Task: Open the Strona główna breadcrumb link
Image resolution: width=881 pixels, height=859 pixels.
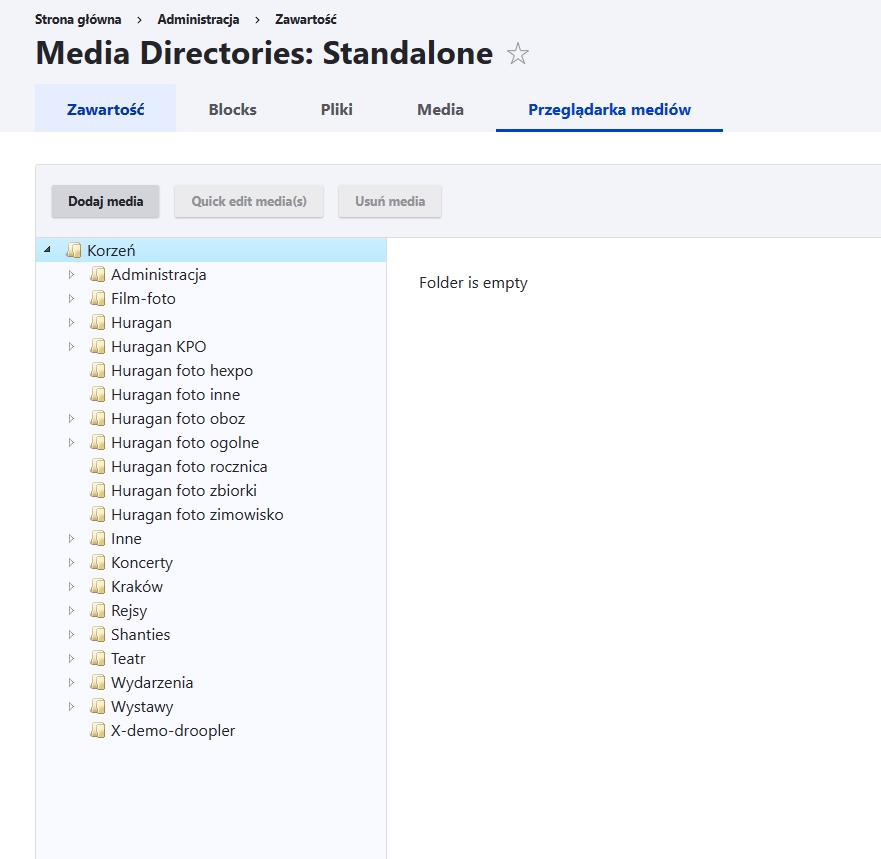Action: point(77,18)
